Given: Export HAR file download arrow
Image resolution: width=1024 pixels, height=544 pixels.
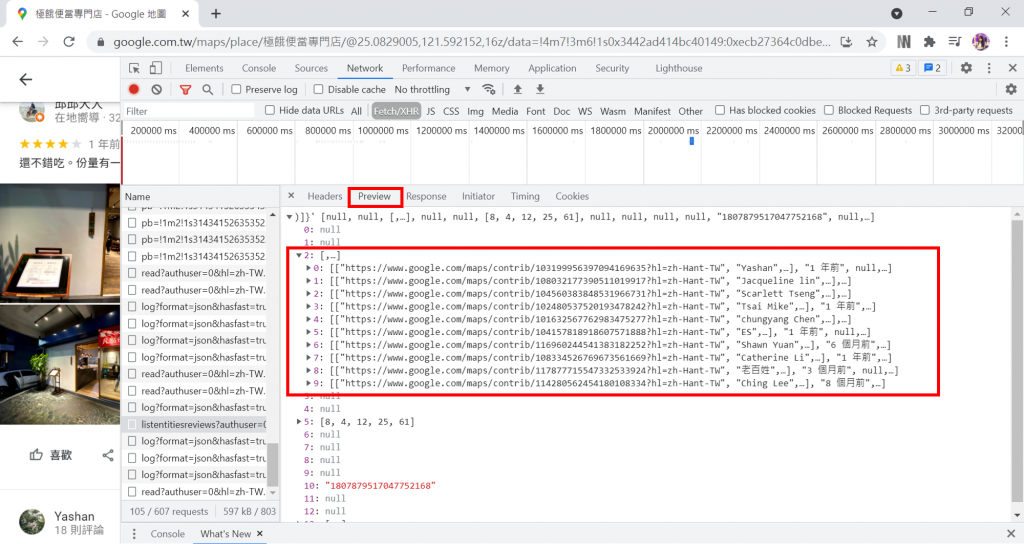Looking at the screenshot, I should coord(540,89).
